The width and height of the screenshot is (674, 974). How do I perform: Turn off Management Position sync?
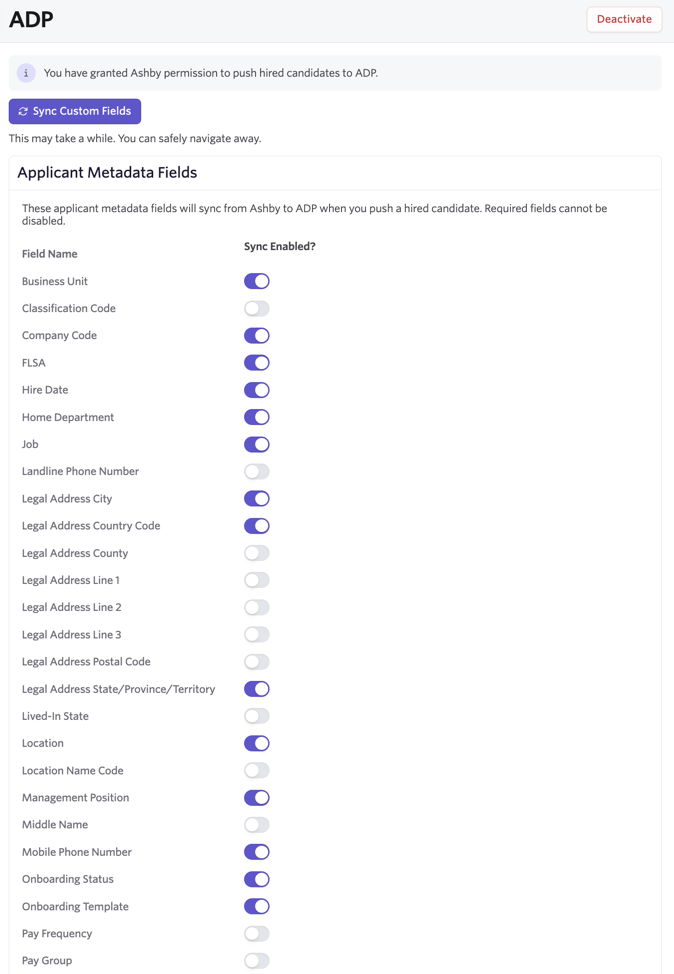pyautogui.click(x=257, y=798)
